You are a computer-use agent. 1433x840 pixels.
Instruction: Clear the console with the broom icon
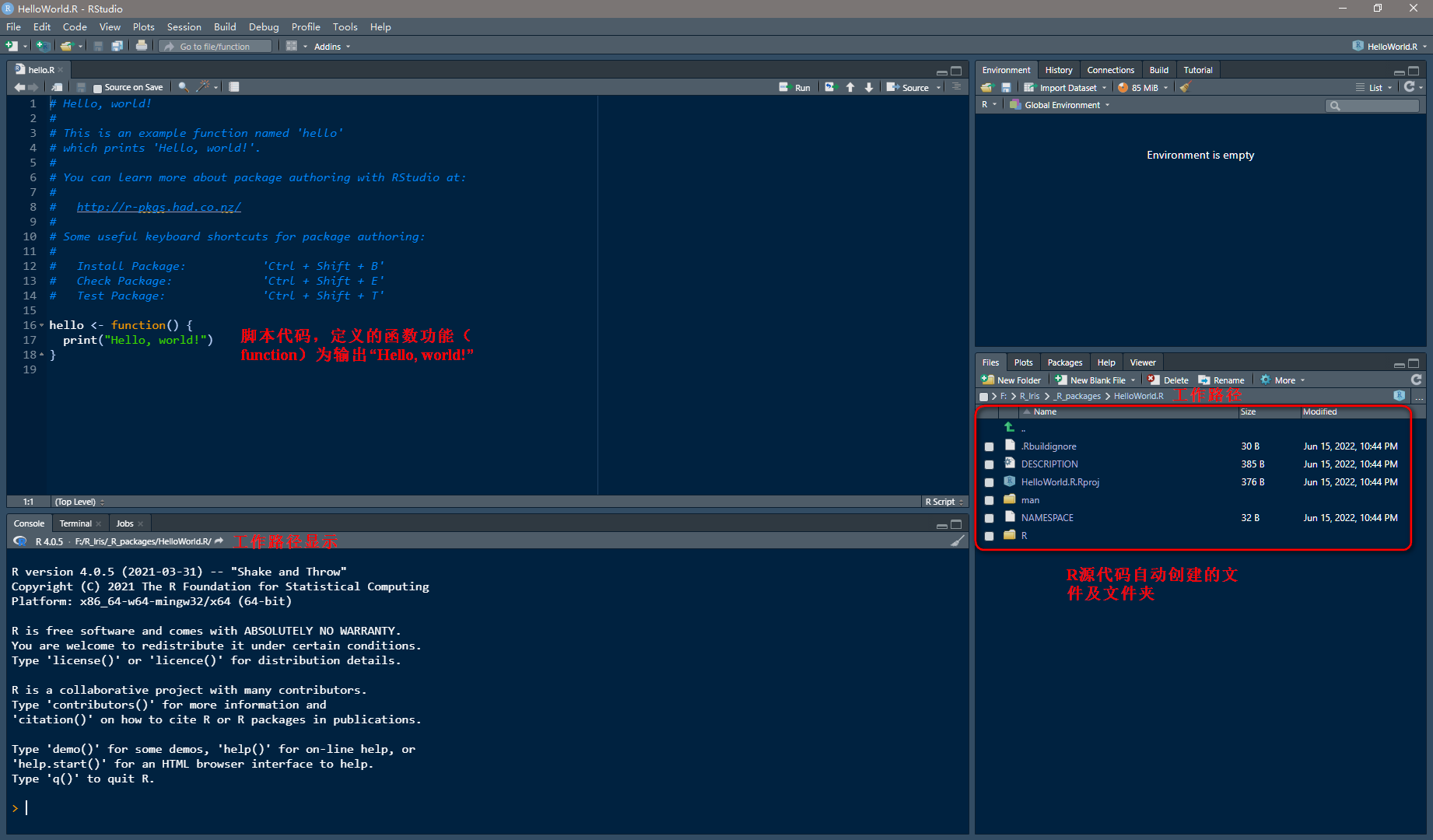click(x=958, y=541)
